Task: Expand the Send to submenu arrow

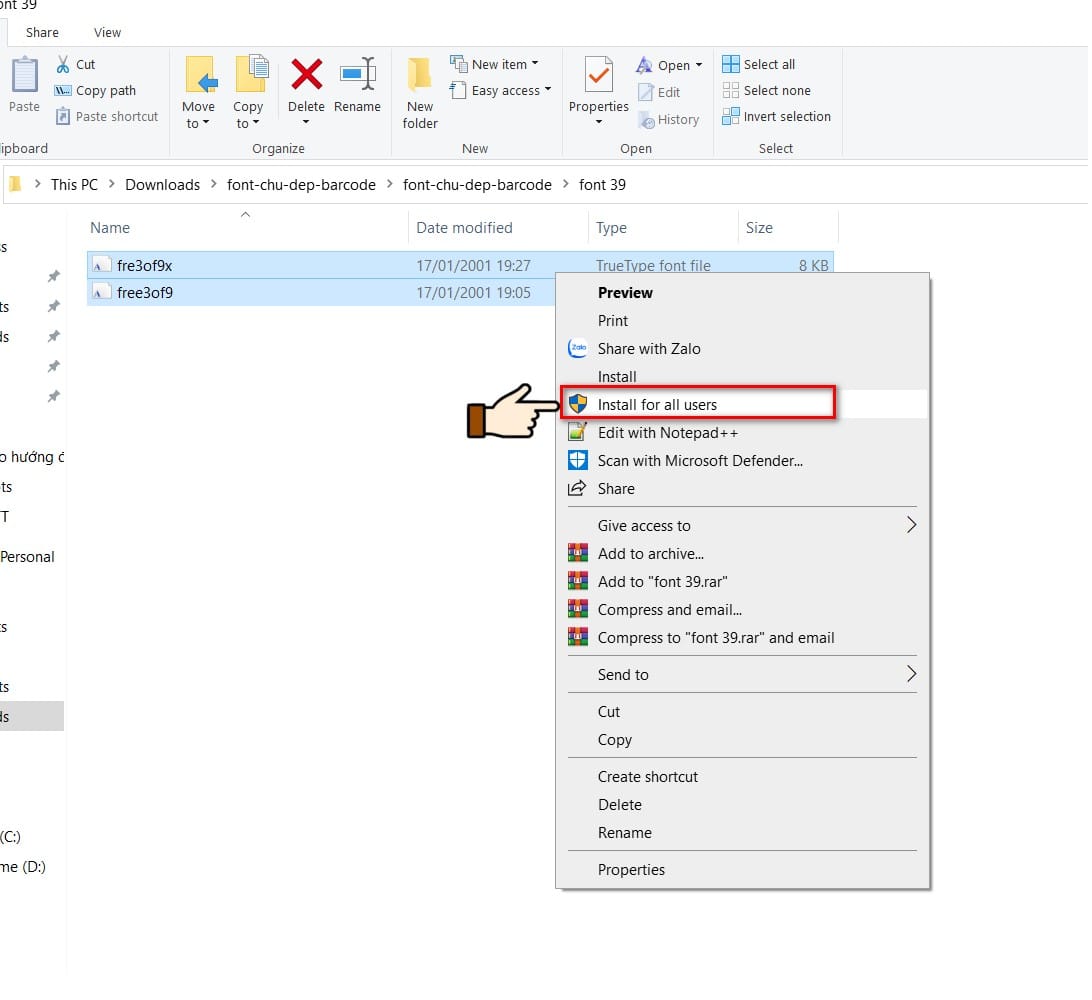Action: (x=911, y=674)
